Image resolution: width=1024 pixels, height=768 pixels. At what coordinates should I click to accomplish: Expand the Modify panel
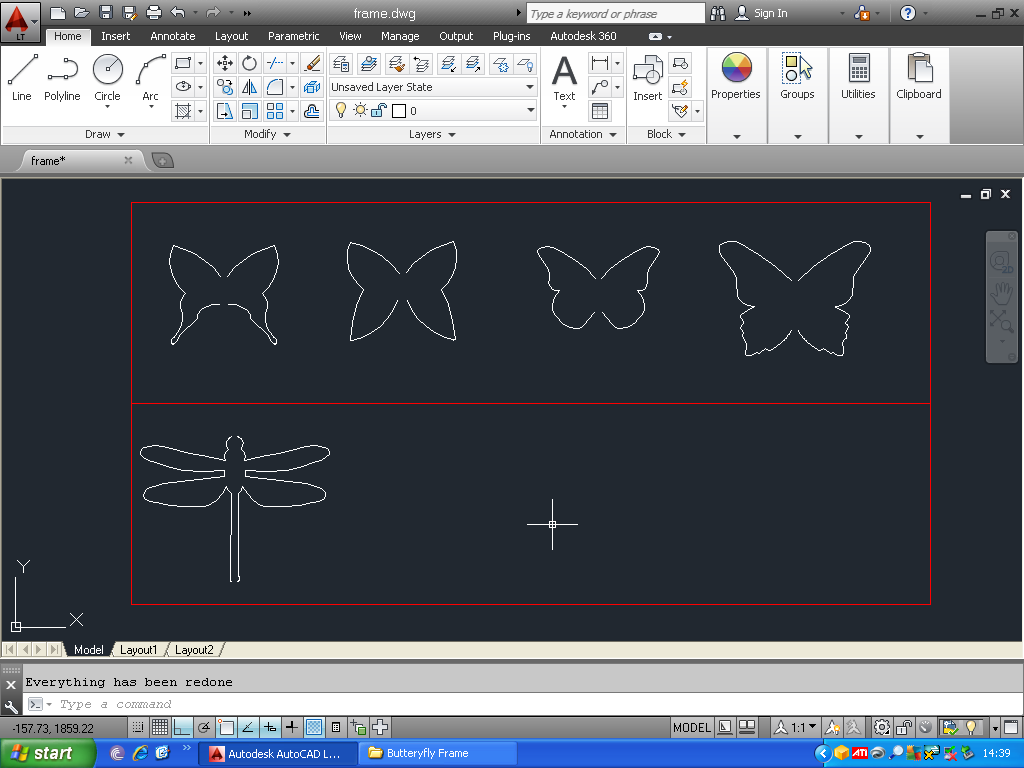click(x=267, y=134)
